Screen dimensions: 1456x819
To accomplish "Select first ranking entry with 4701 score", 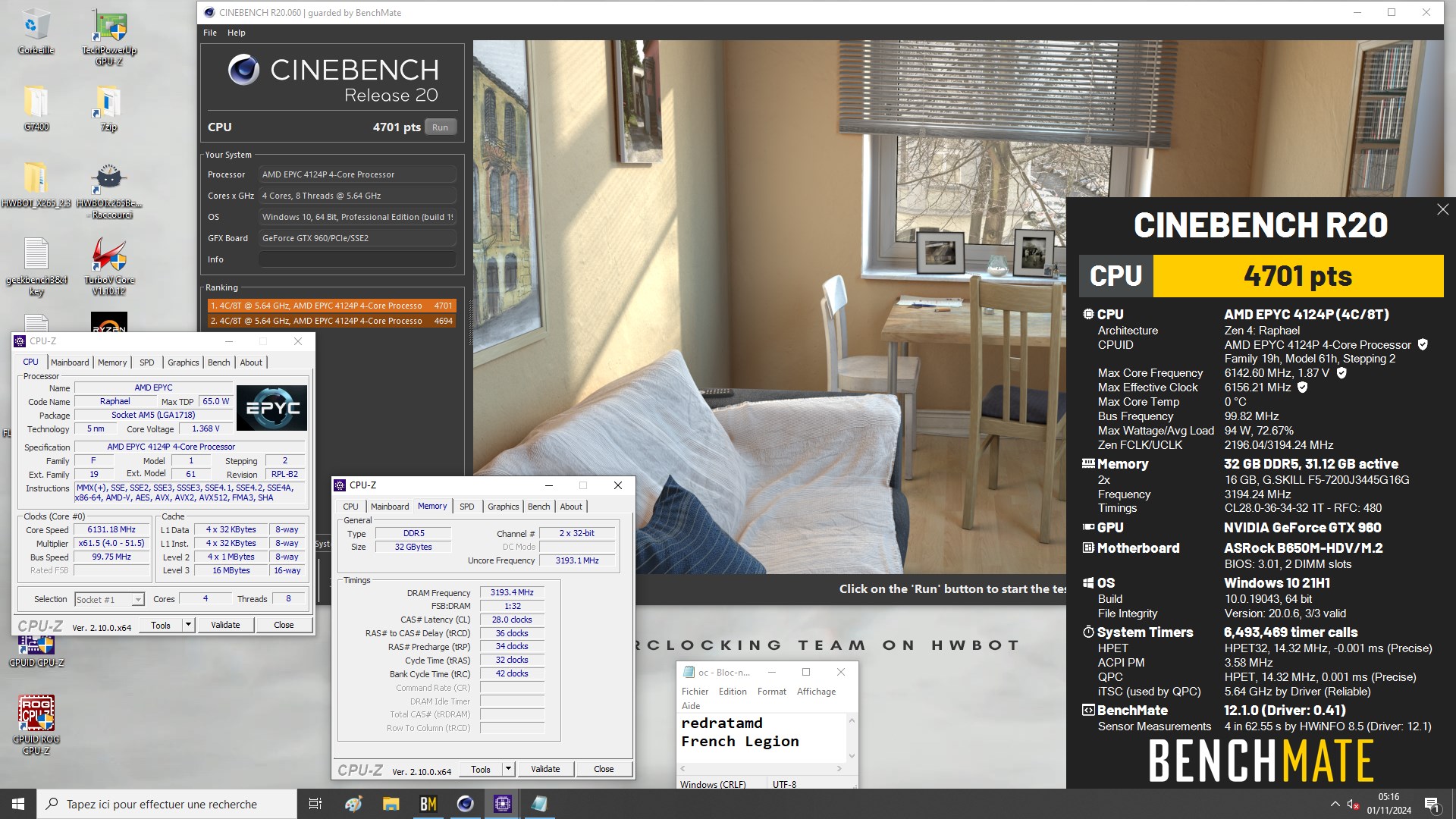I will tap(331, 306).
